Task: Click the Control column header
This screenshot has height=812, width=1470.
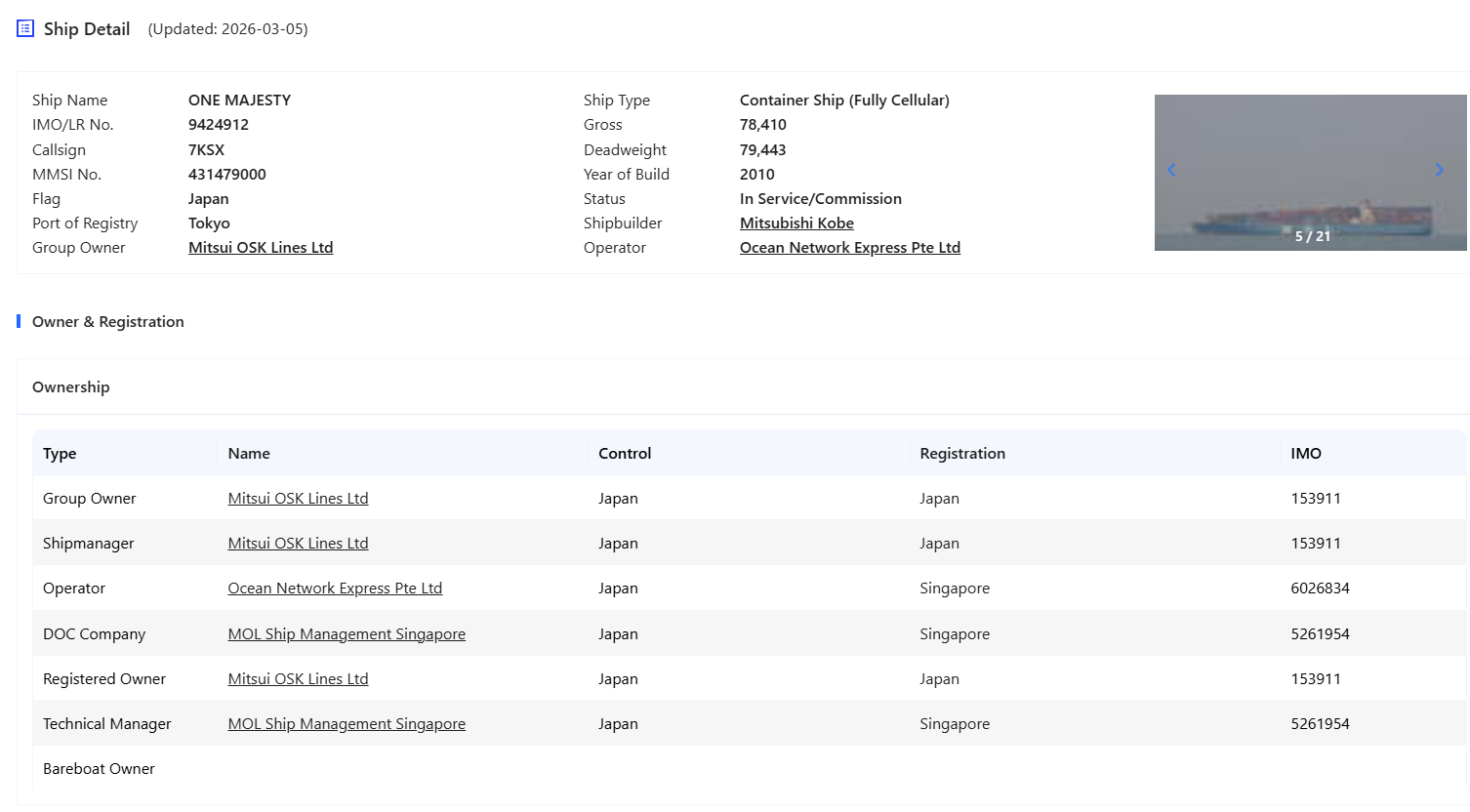Action: point(625,454)
